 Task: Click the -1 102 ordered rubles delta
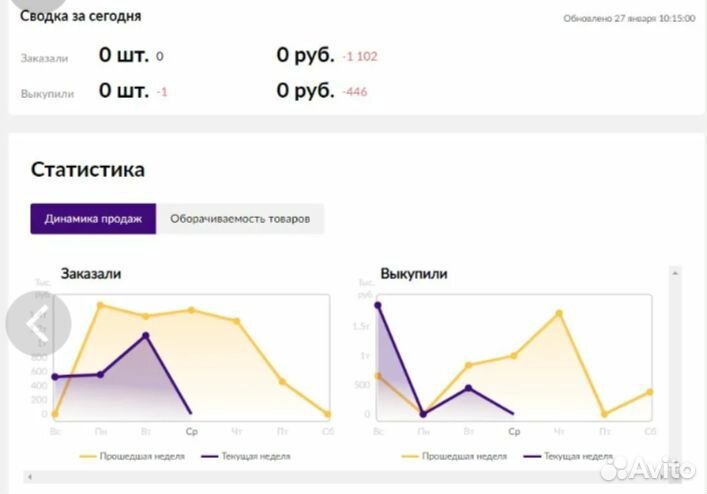[x=360, y=56]
